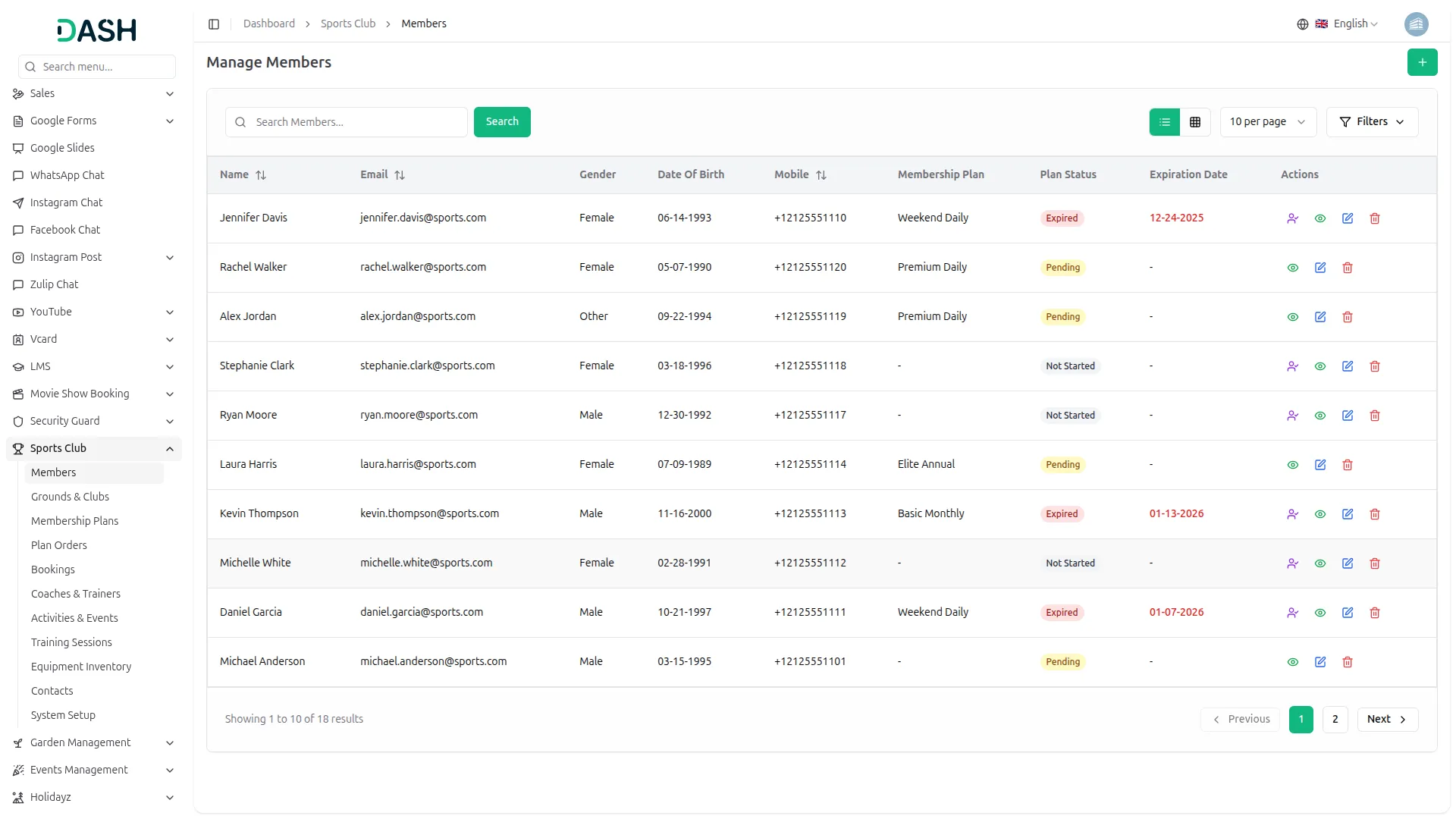Switch to grid view layout
This screenshot has width=1456, height=819.
pos(1194,122)
